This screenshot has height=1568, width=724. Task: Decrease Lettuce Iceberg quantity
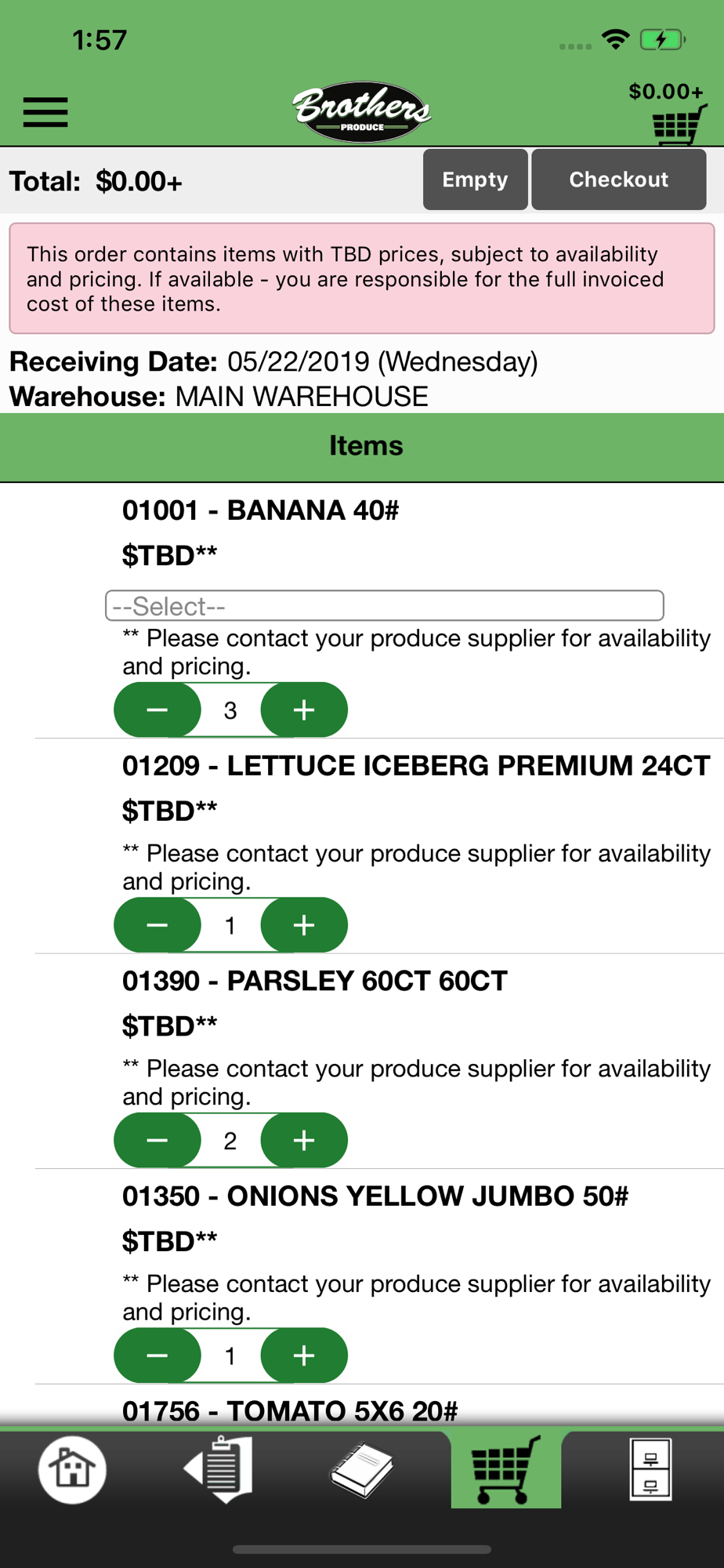coord(157,925)
